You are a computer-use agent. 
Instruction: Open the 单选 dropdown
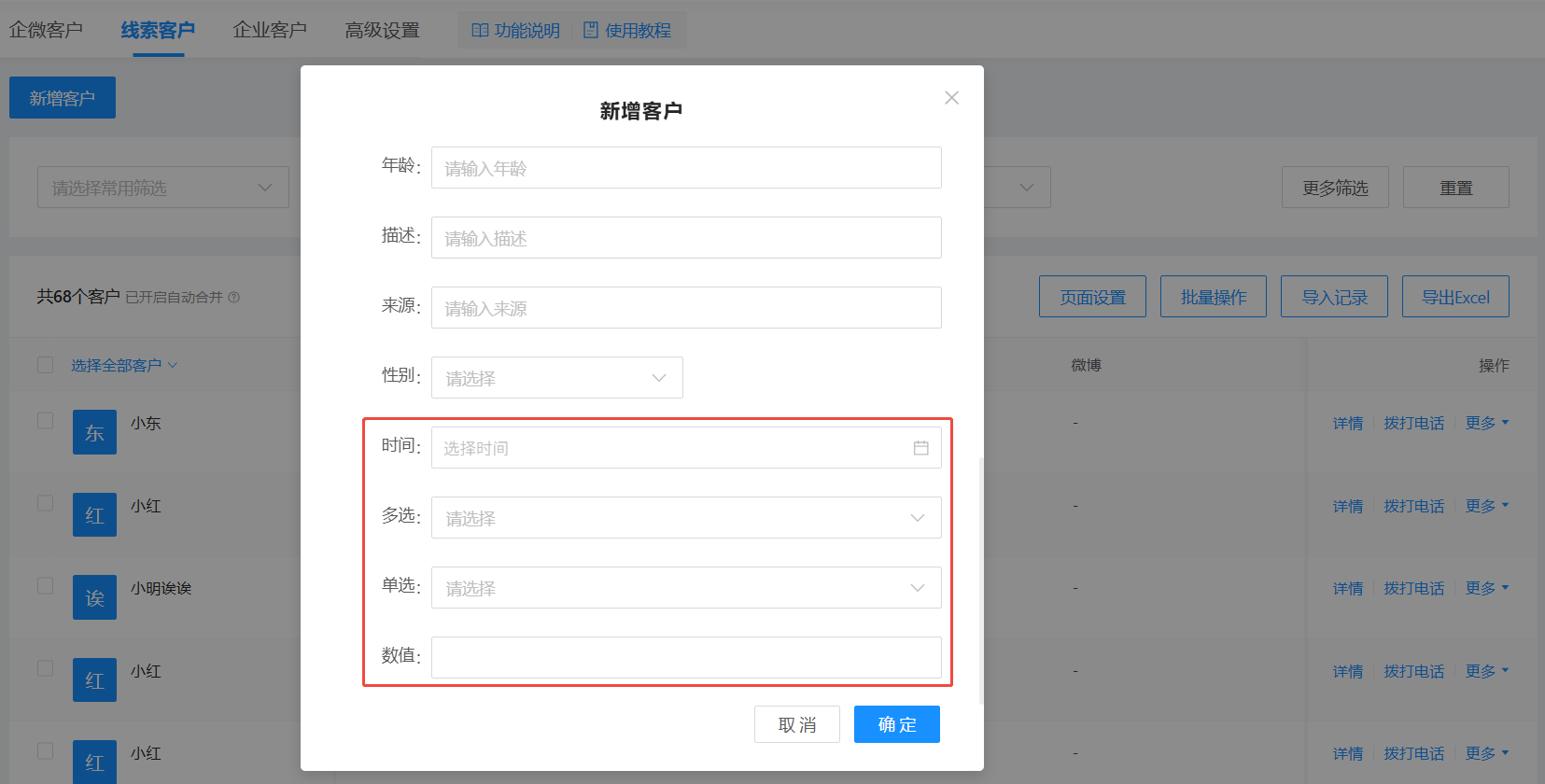(x=686, y=587)
